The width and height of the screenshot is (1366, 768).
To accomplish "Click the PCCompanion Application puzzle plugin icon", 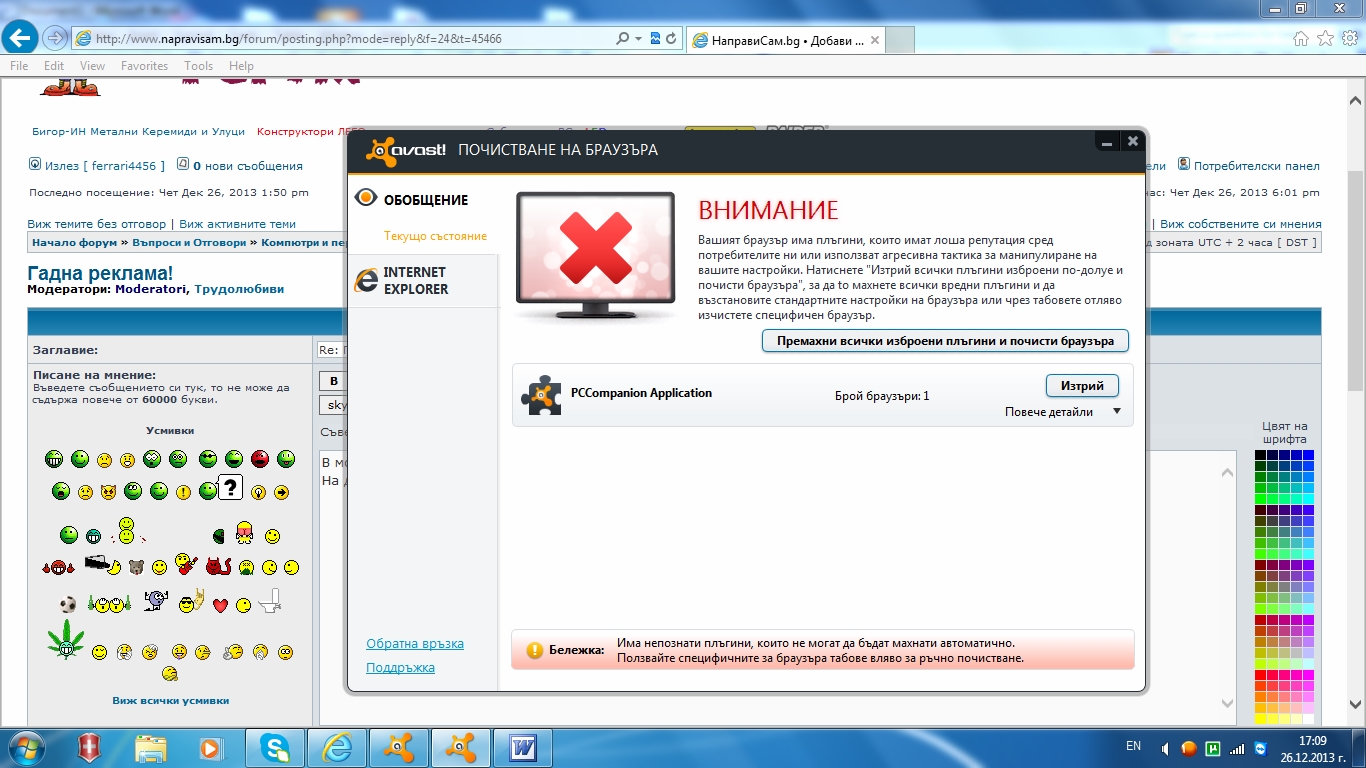I will coord(541,395).
